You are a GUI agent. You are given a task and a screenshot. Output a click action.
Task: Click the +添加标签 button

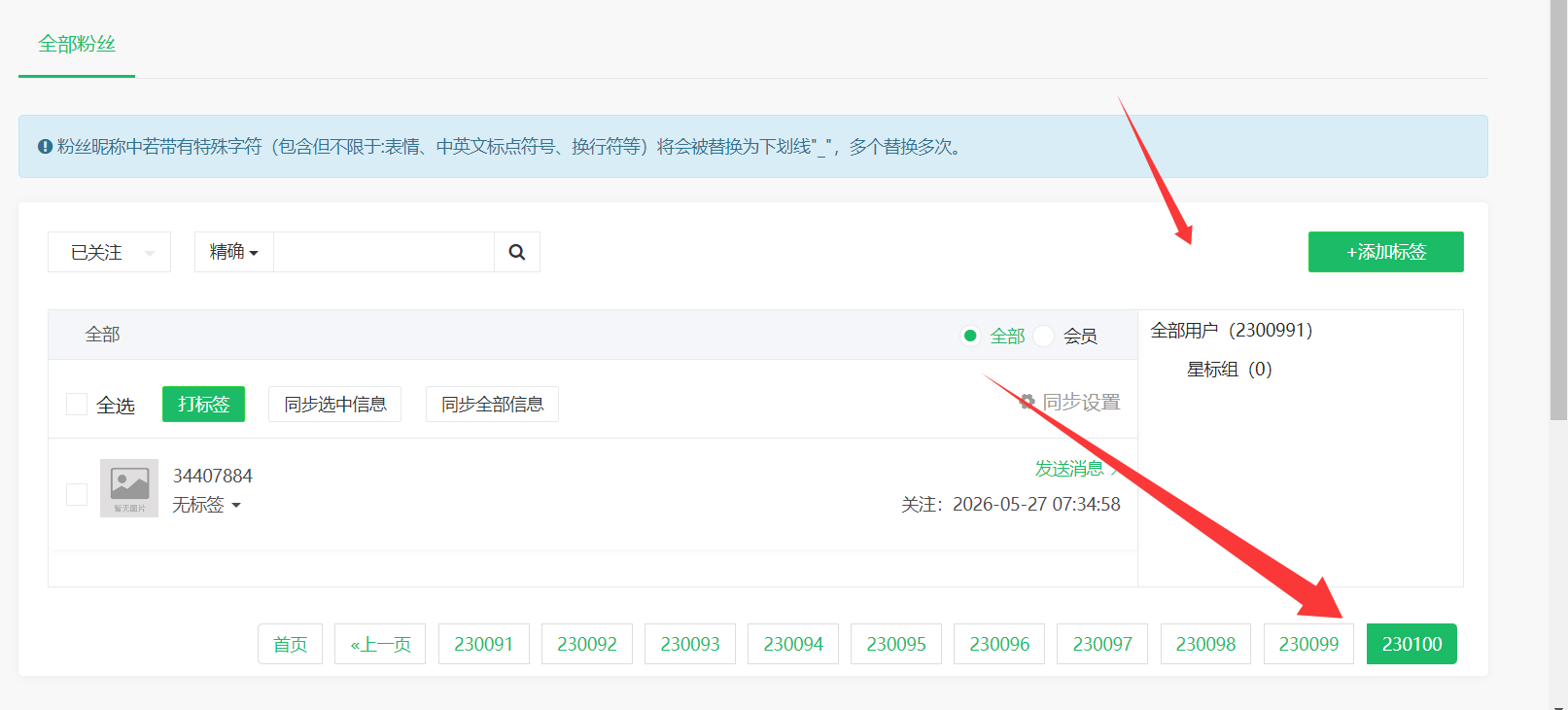pyautogui.click(x=1385, y=252)
